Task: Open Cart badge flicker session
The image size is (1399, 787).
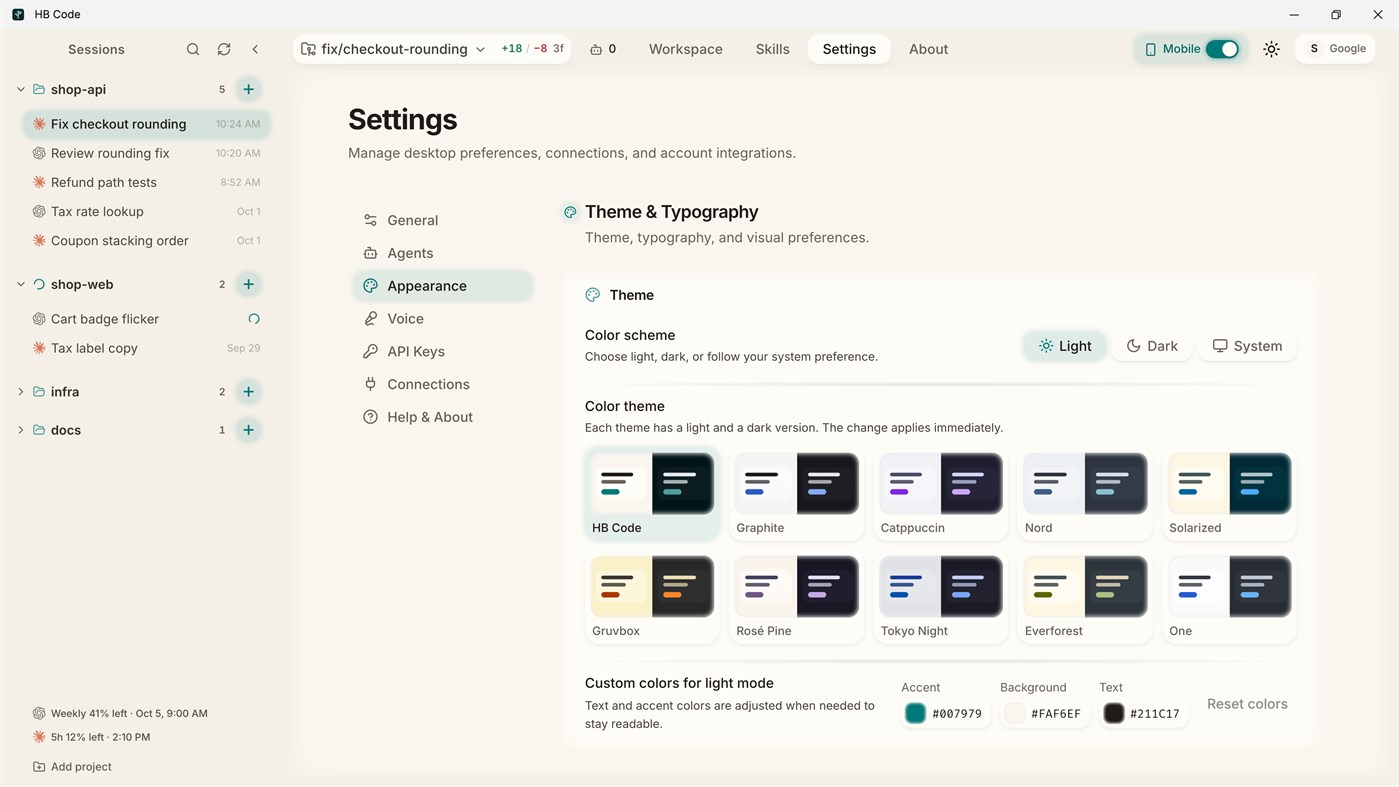Action: [x=146, y=319]
